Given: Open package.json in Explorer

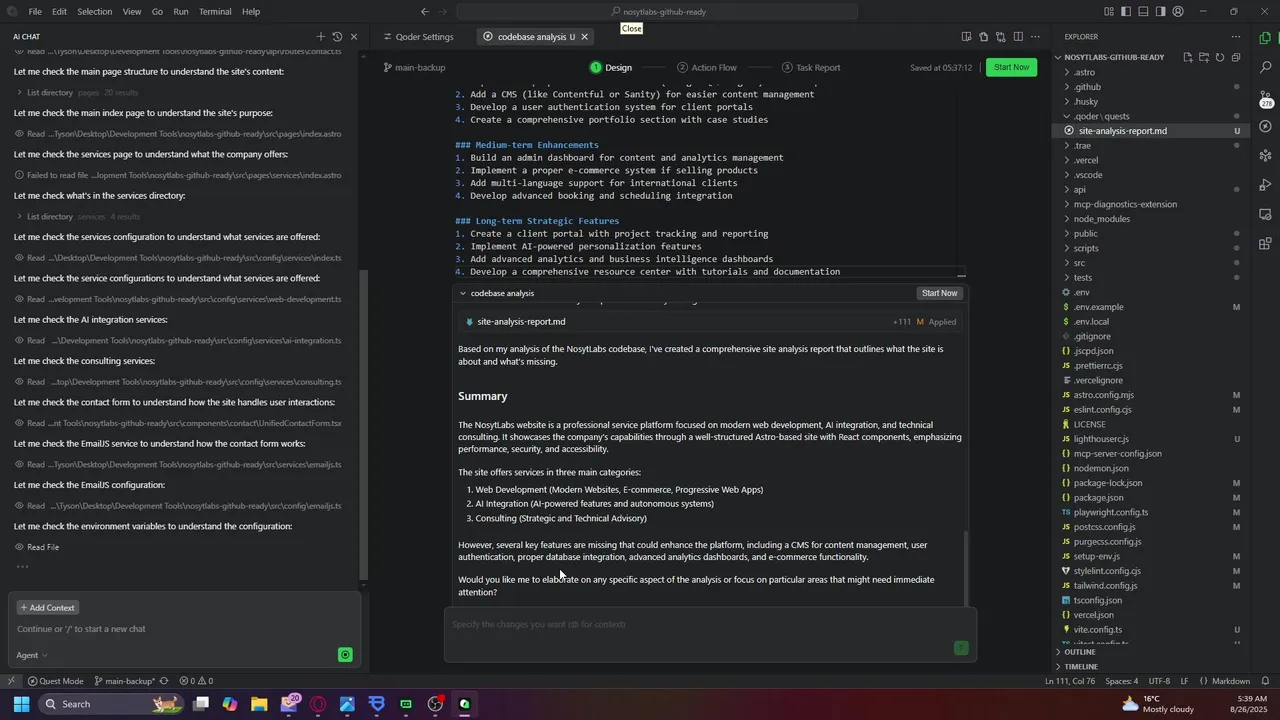Looking at the screenshot, I should click(x=1098, y=498).
